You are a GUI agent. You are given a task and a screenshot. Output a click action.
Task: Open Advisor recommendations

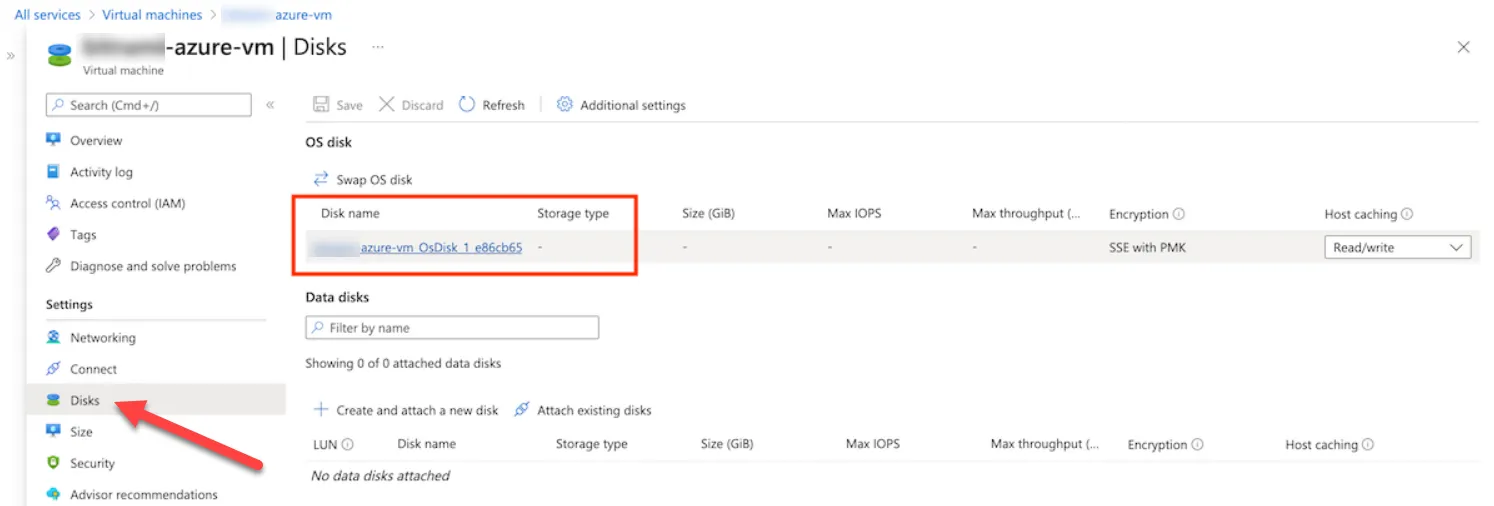tap(143, 494)
